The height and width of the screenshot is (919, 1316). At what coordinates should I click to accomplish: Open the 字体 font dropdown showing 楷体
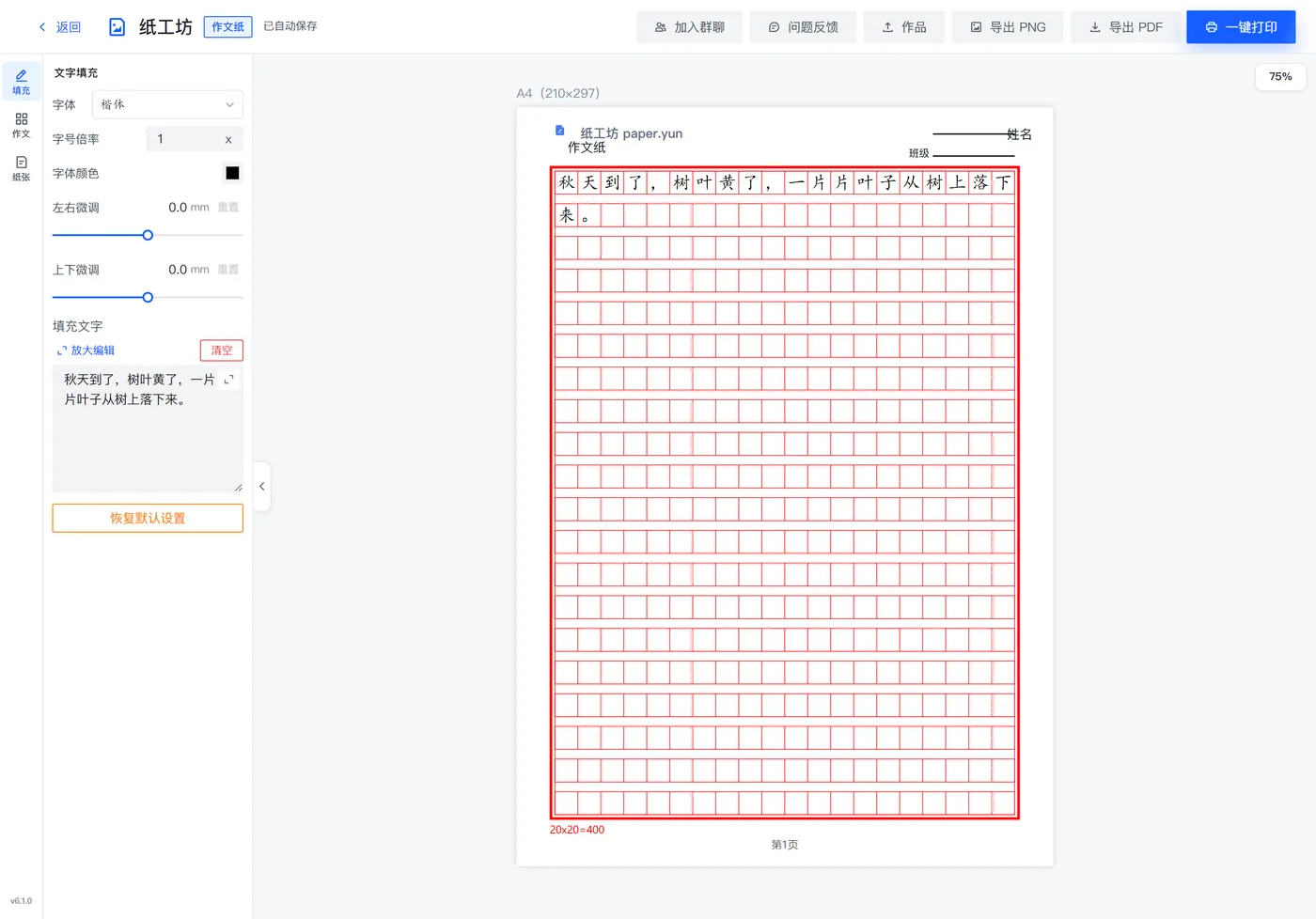tap(167, 104)
